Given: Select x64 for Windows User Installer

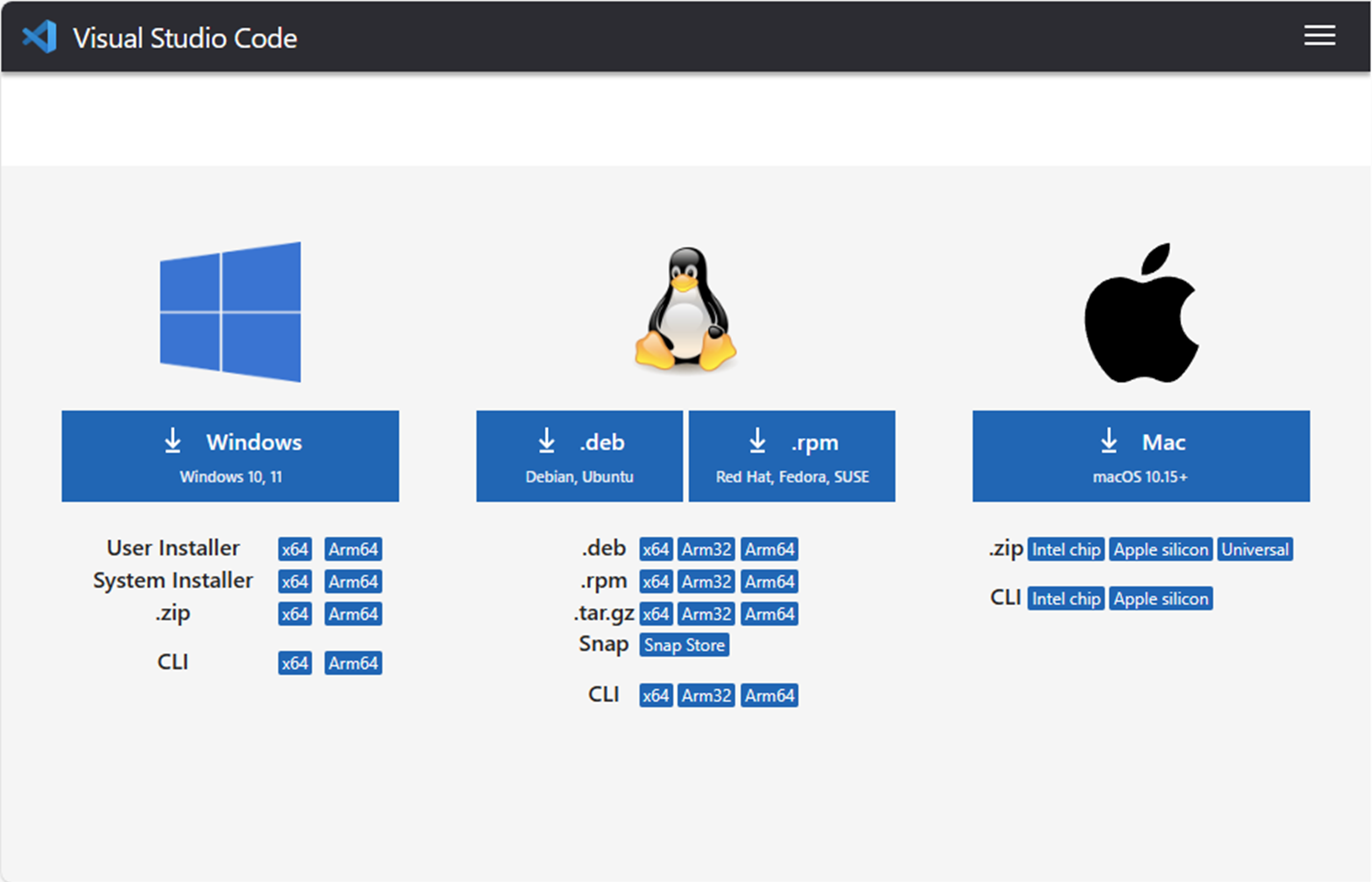Looking at the screenshot, I should pyautogui.click(x=295, y=549).
